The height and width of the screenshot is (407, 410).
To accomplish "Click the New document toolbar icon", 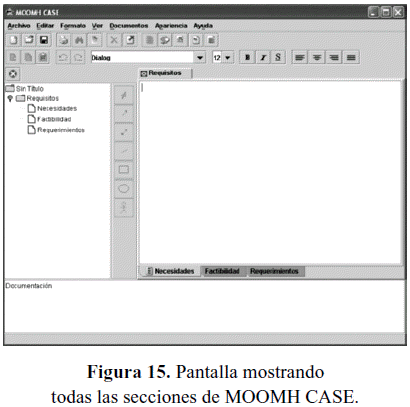I will point(13,40).
